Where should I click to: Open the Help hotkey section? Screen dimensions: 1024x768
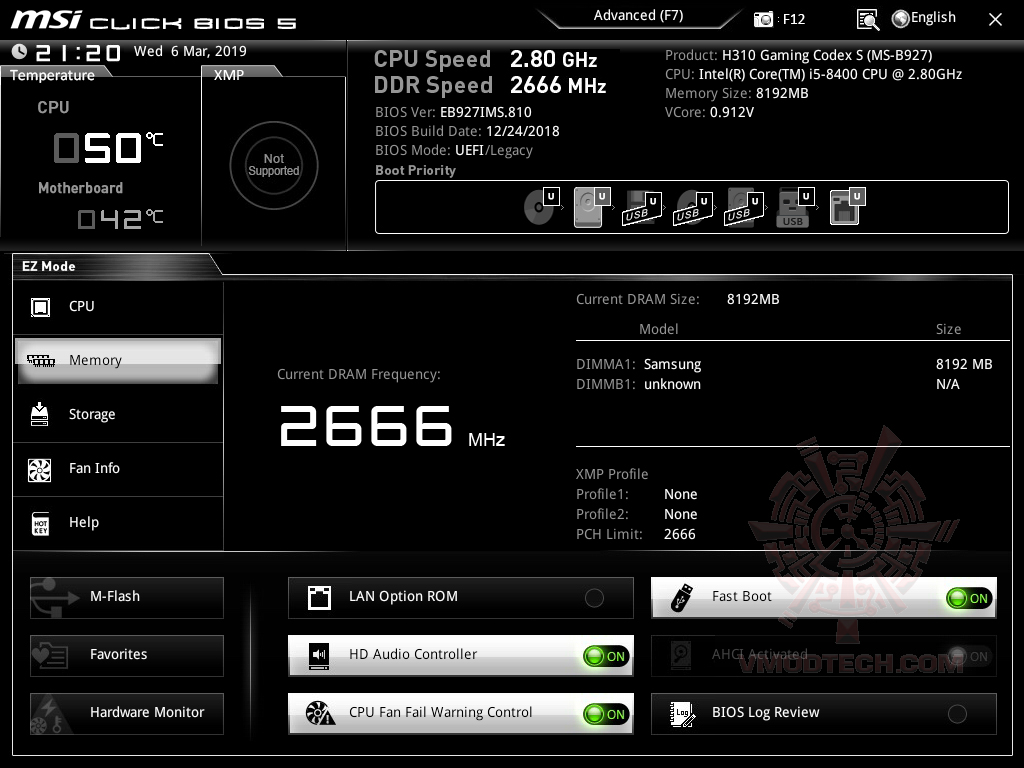pos(118,523)
